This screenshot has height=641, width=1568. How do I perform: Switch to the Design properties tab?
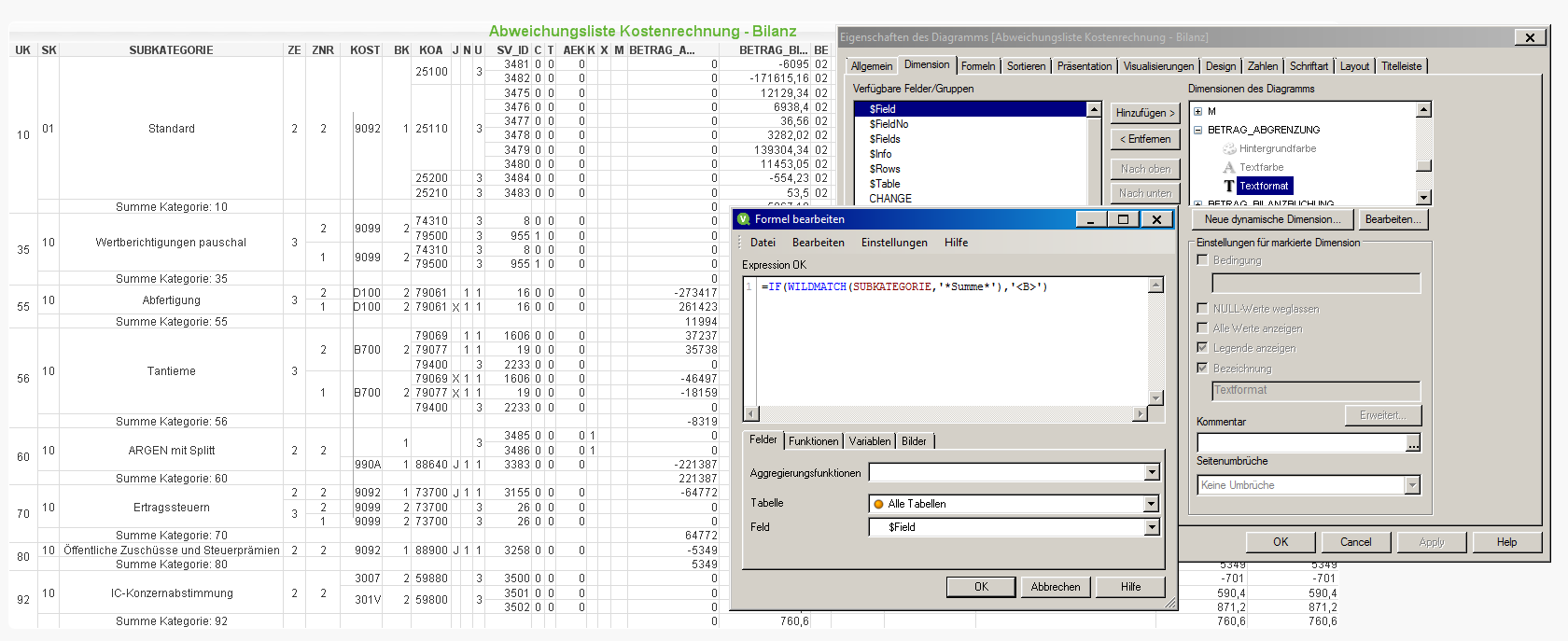1220,66
